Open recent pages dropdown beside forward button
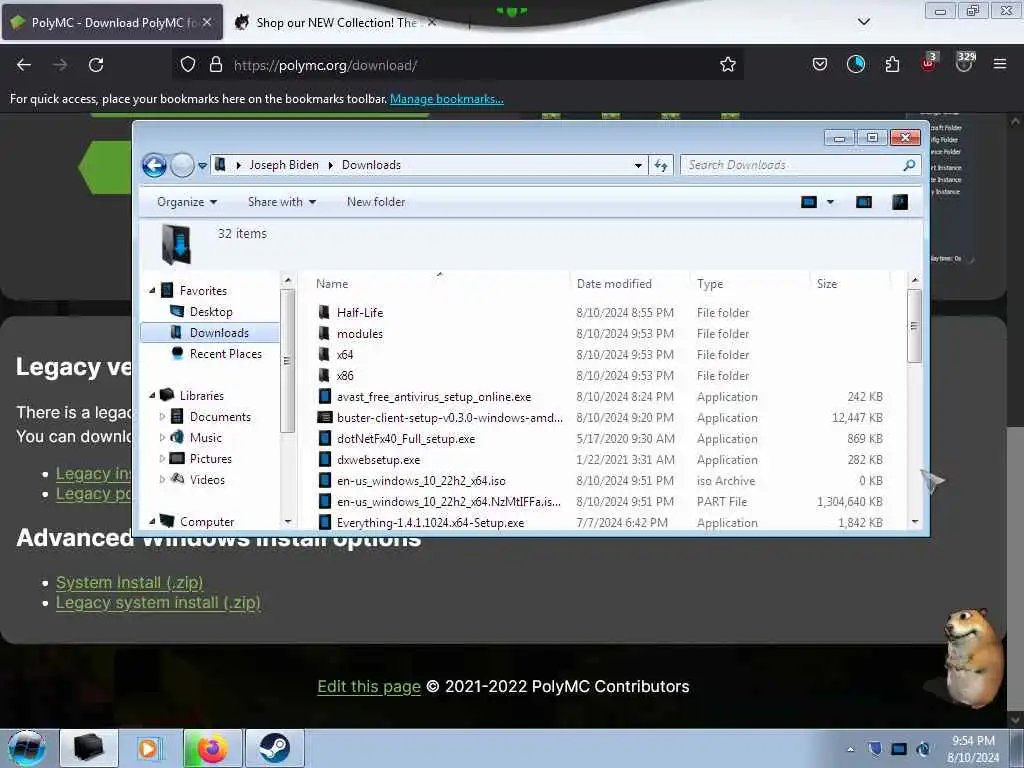The height and width of the screenshot is (768, 1024). [x=202, y=165]
